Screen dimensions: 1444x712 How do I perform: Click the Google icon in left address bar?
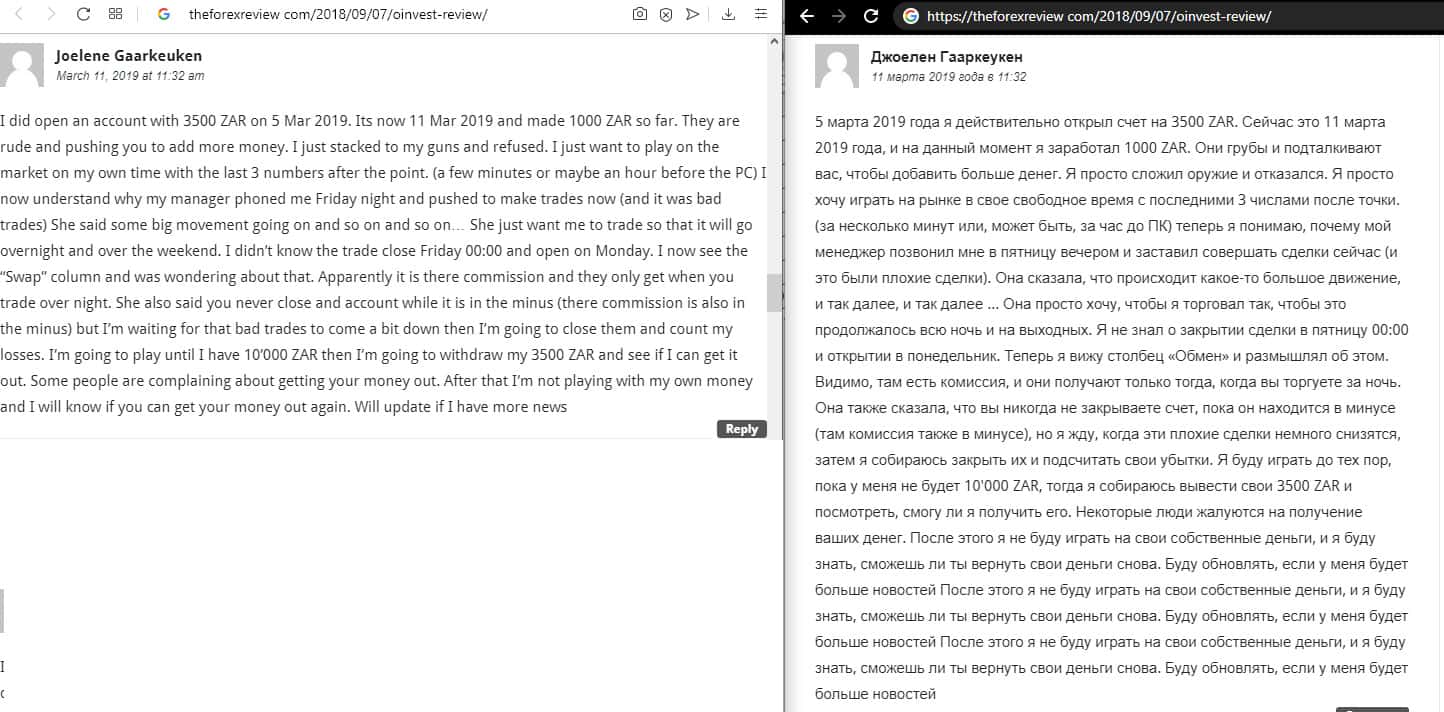click(165, 15)
